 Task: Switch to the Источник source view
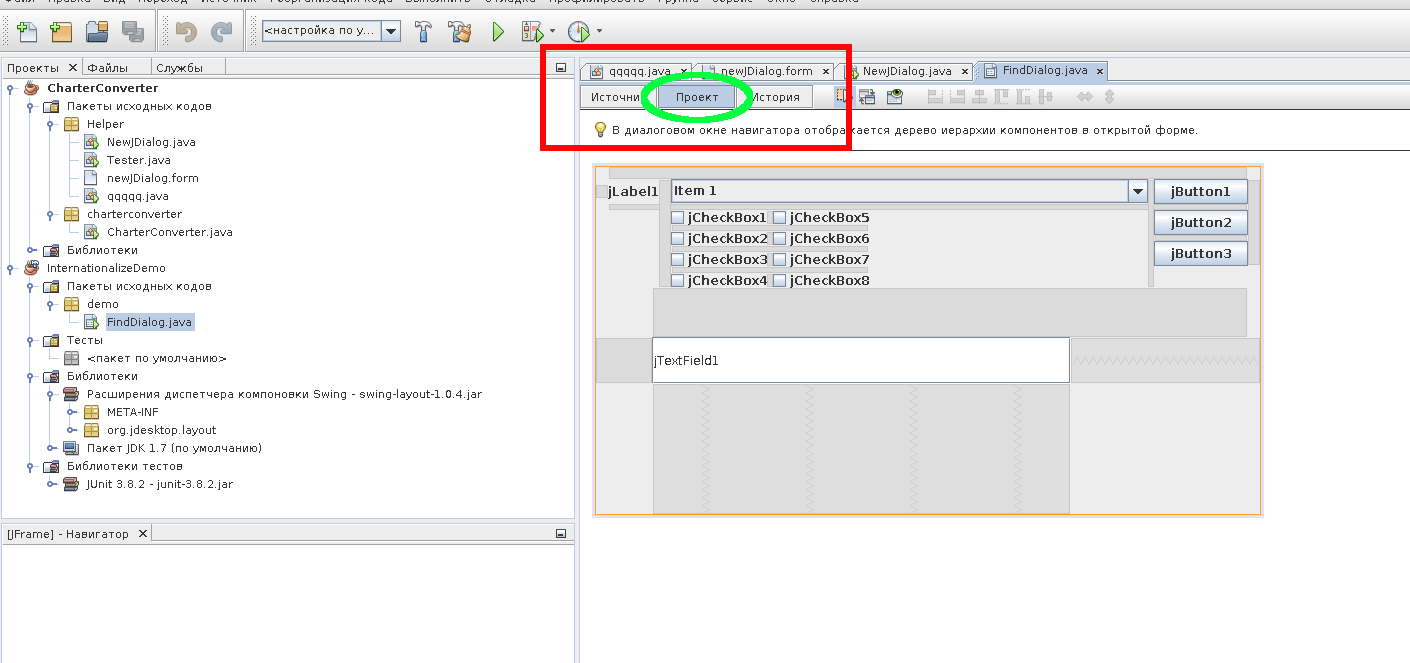click(616, 97)
